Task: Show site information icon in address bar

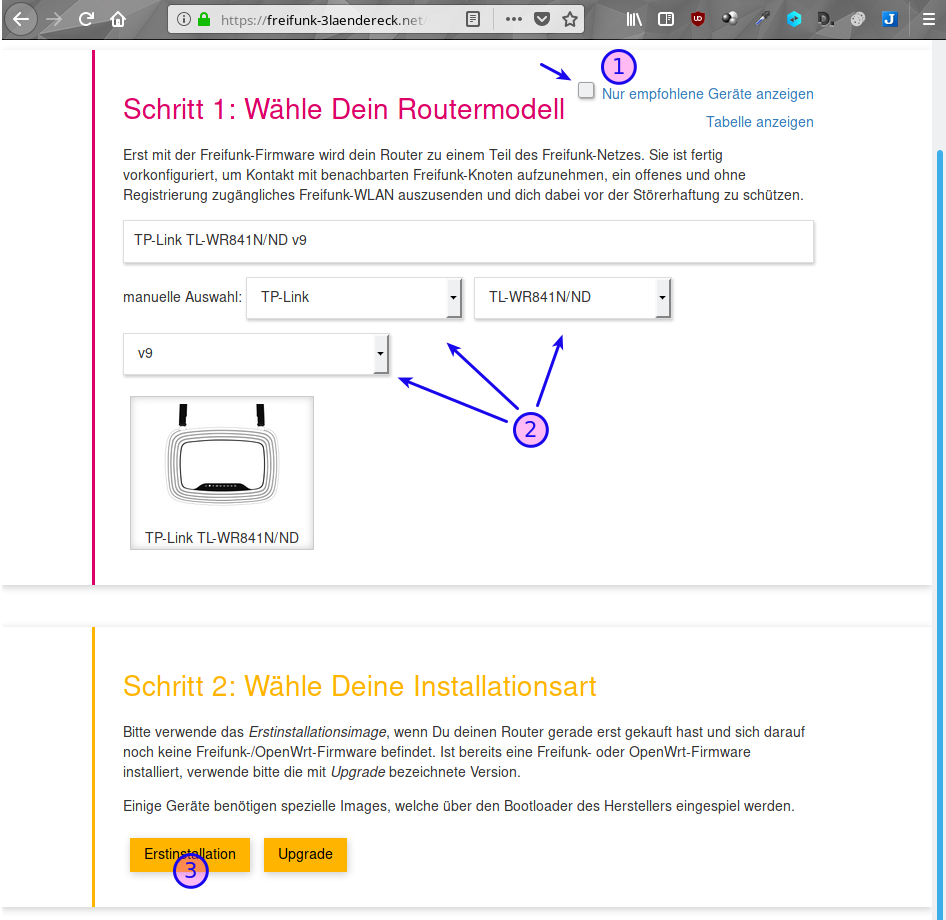Action: [183, 20]
